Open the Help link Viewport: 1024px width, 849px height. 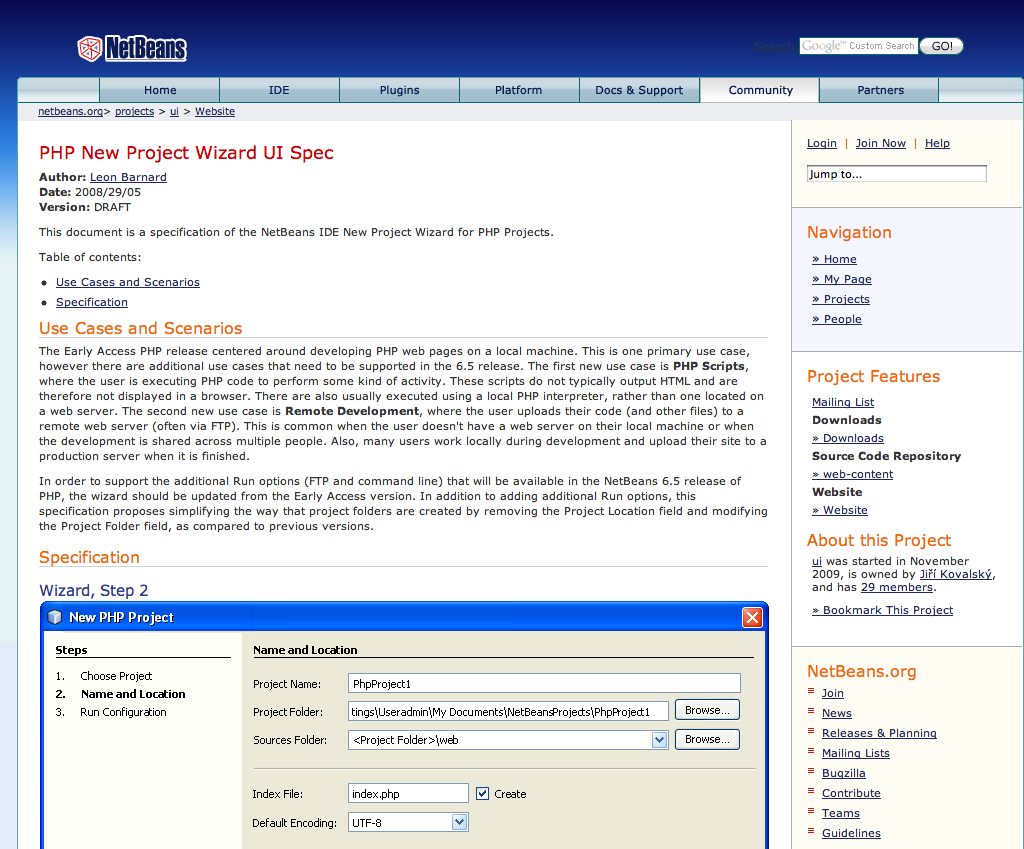(937, 143)
